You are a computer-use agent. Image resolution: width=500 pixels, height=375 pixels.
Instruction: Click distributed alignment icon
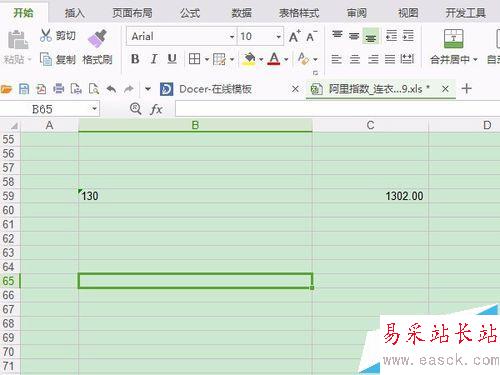point(407,59)
